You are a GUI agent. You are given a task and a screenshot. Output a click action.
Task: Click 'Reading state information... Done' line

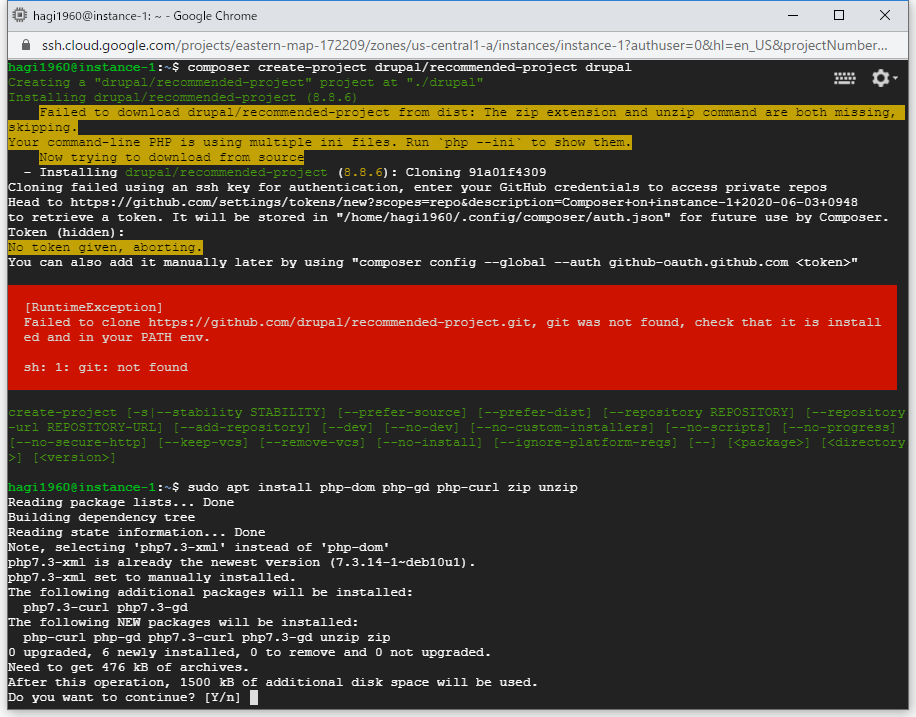pyautogui.click(x=137, y=532)
